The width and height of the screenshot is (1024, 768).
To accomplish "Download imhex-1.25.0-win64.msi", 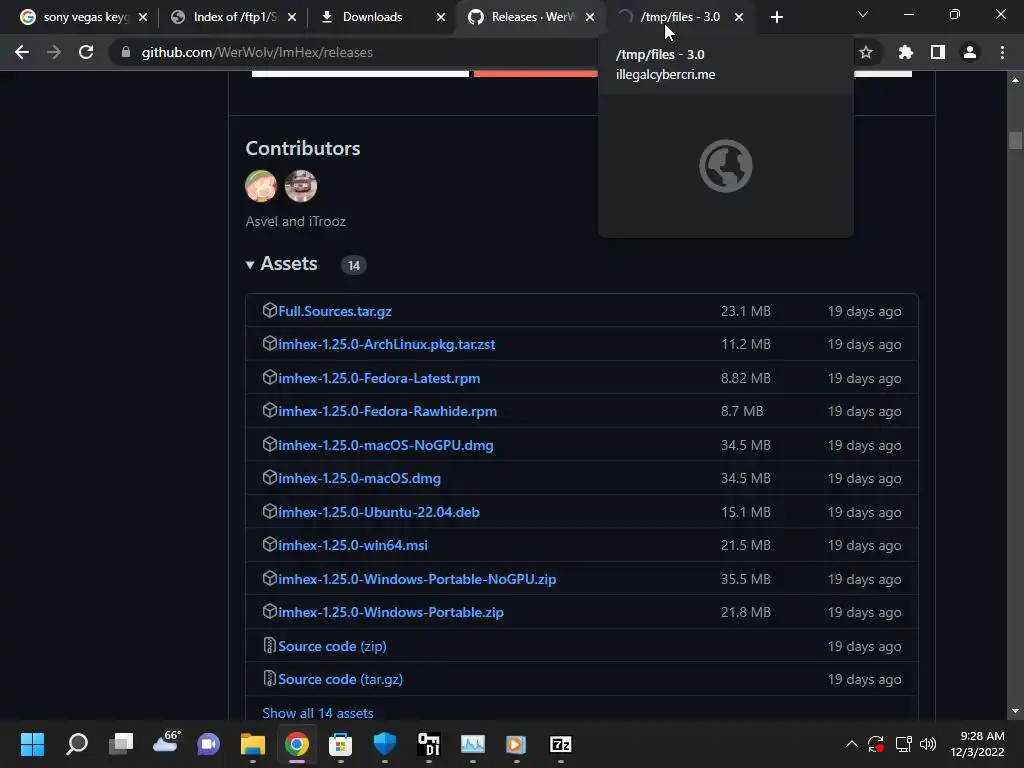I will tap(353, 545).
